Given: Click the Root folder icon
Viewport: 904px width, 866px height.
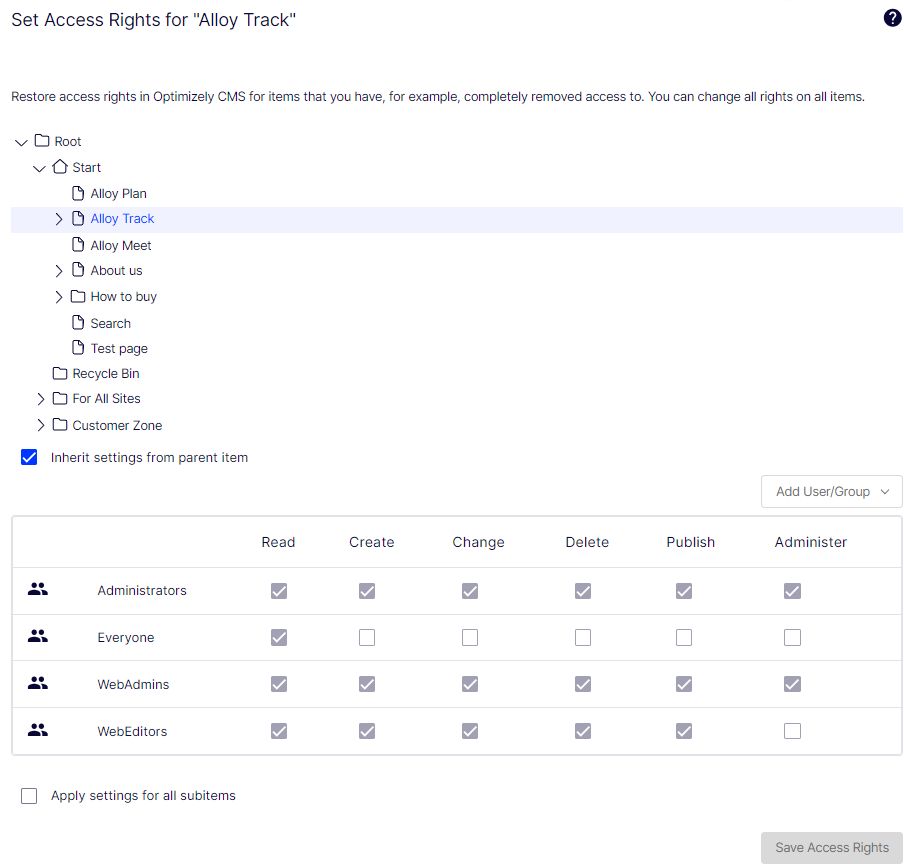Looking at the screenshot, I should [42, 141].
